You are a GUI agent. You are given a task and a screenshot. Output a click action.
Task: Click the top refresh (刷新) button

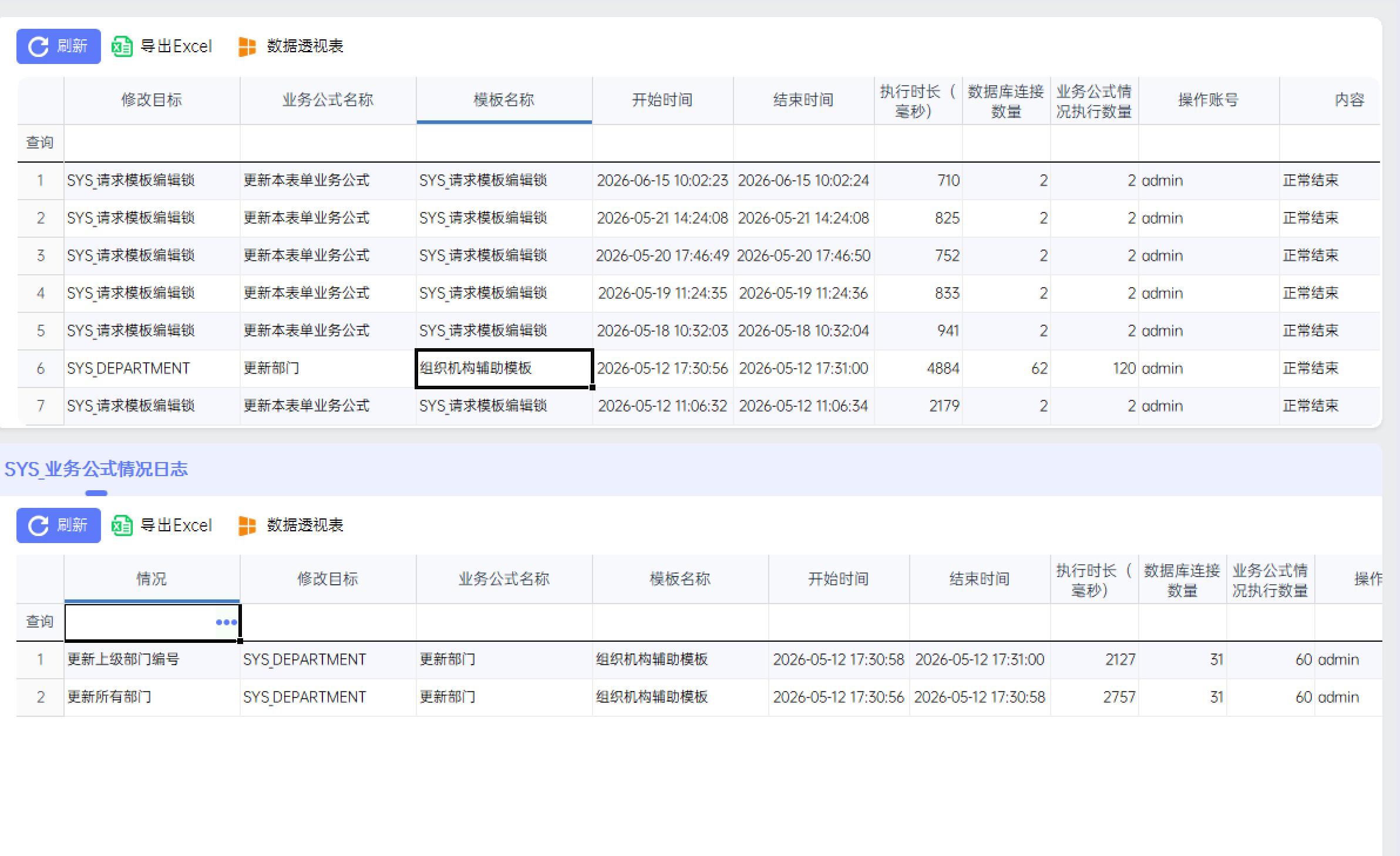(59, 46)
